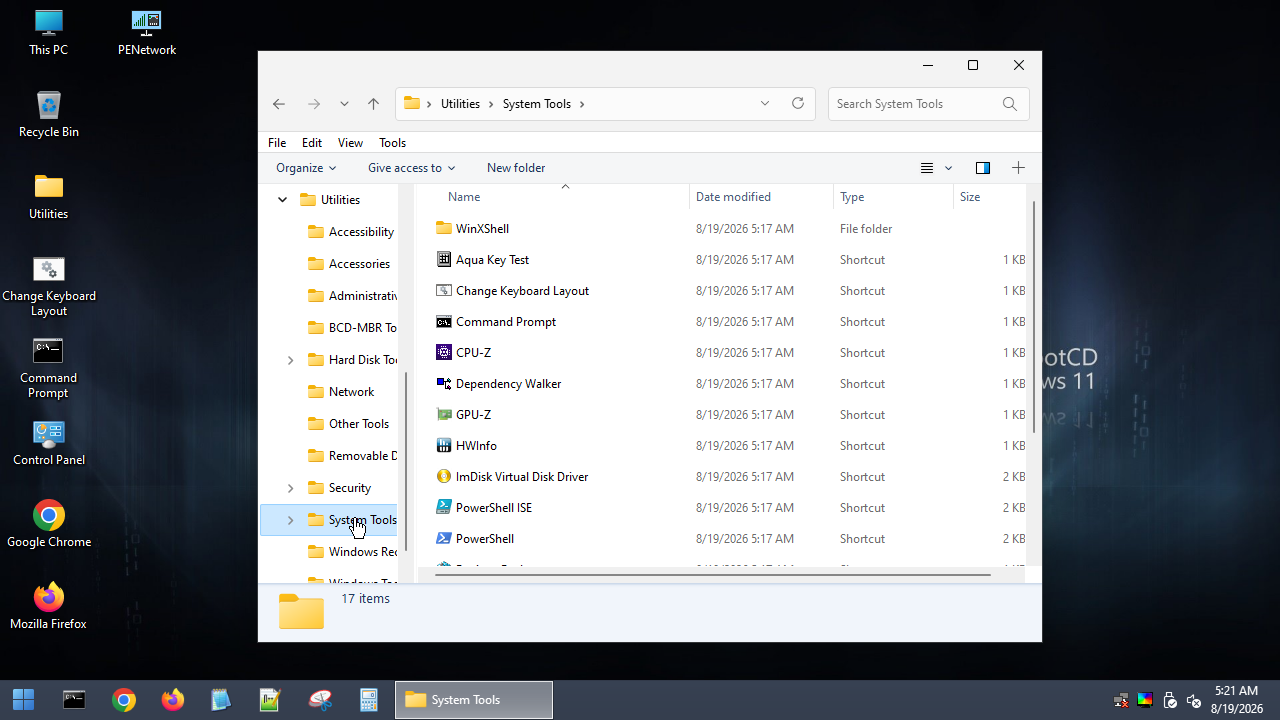Select the PowerShell shortcut in file list
This screenshot has width=1280, height=720.
484,539
